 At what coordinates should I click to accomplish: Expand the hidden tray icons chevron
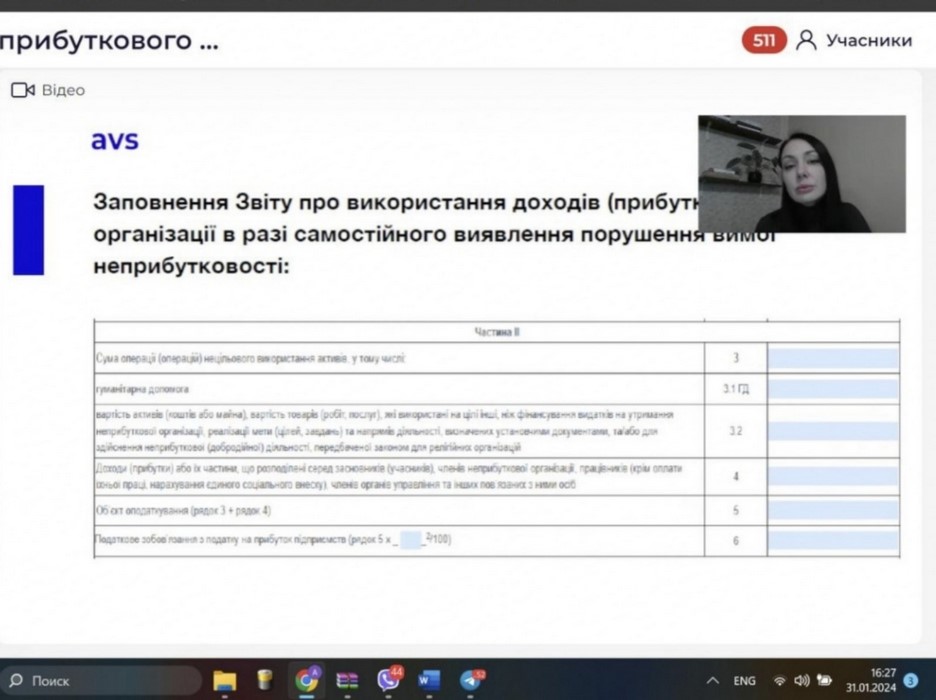(x=712, y=681)
